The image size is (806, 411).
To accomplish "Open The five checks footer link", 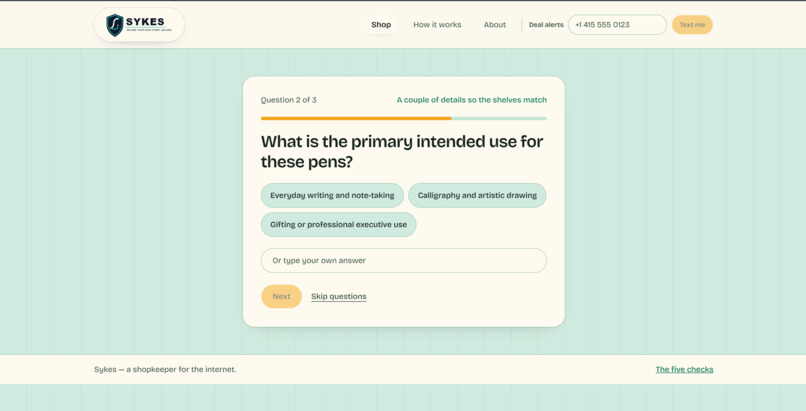I will pos(684,369).
